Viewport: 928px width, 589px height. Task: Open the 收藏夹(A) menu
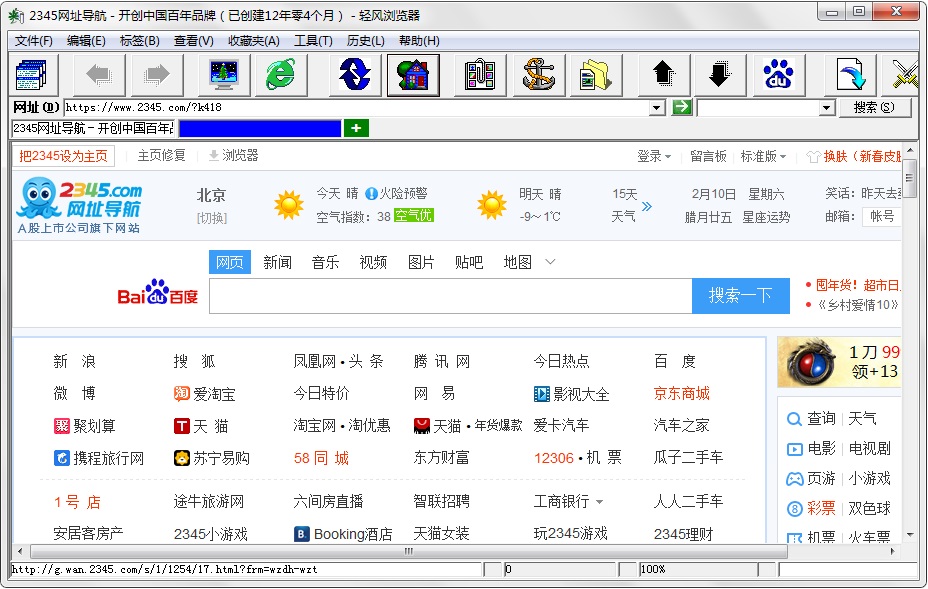pyautogui.click(x=254, y=41)
